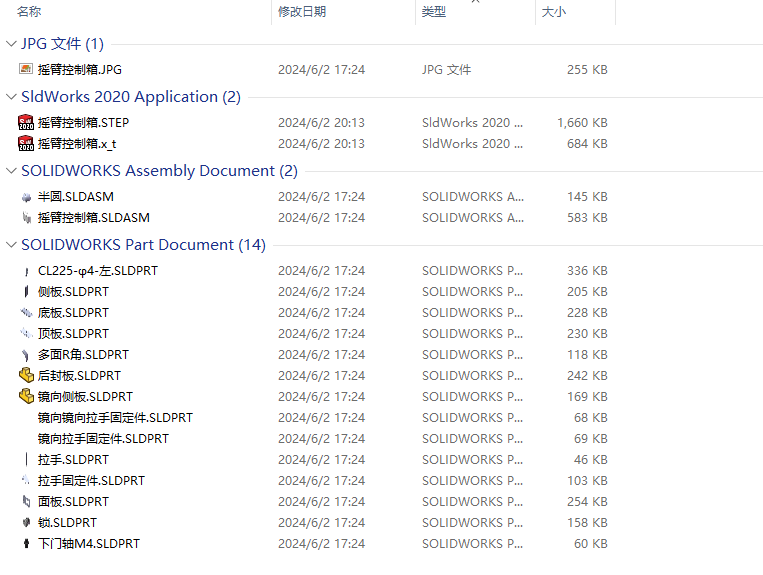Screen dimensions: 763x575
Task: Select file name 拉手固定件.SLDPRT
Action: pos(91,480)
